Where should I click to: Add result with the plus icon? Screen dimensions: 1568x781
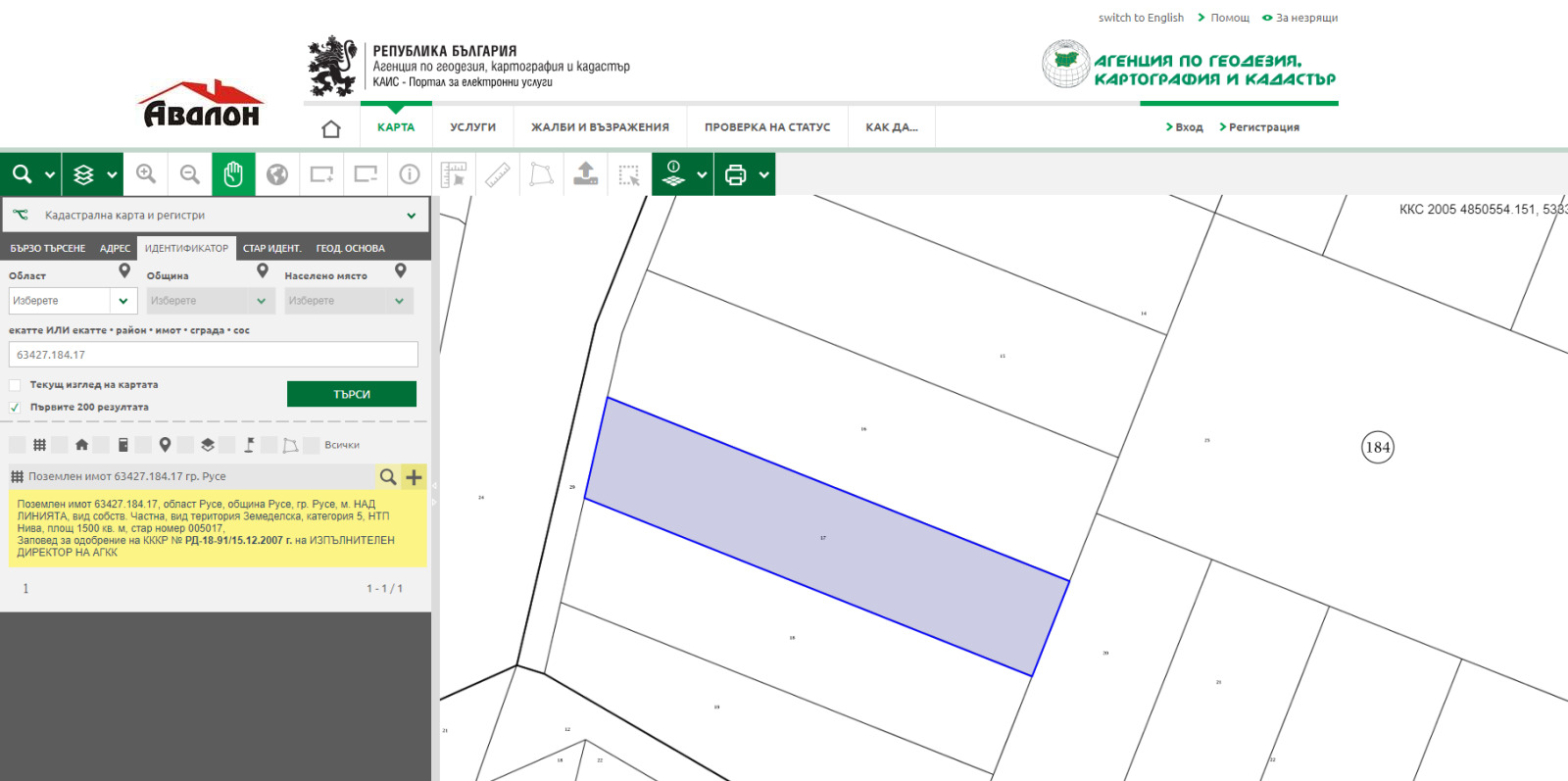[x=415, y=477]
